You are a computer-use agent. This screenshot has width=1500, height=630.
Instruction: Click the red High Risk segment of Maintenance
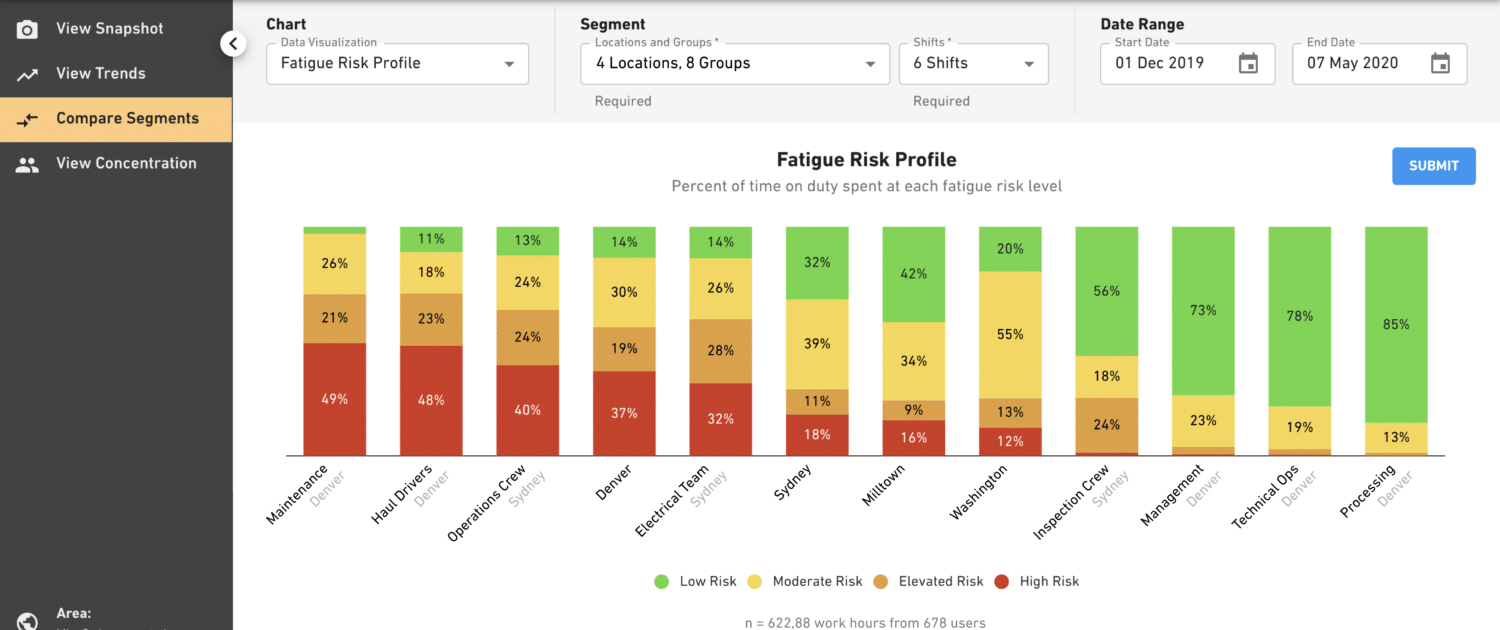[335, 398]
